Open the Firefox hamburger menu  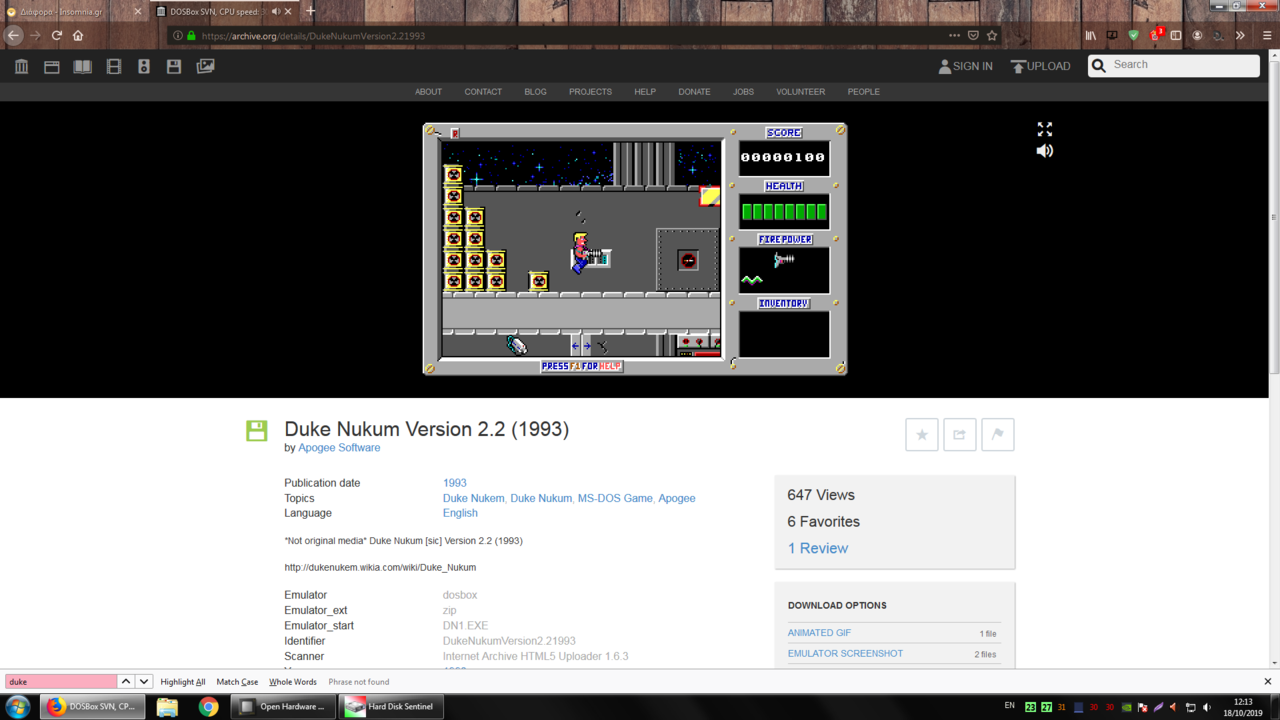click(1267, 35)
